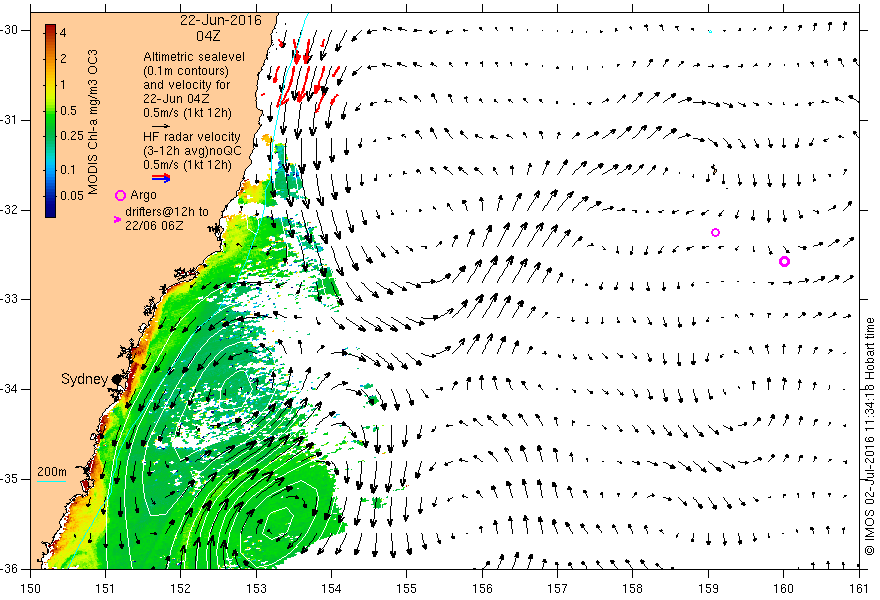Click the latitude axis label '-34'
Viewport: 880px width, 600px height.
click(x=11, y=389)
